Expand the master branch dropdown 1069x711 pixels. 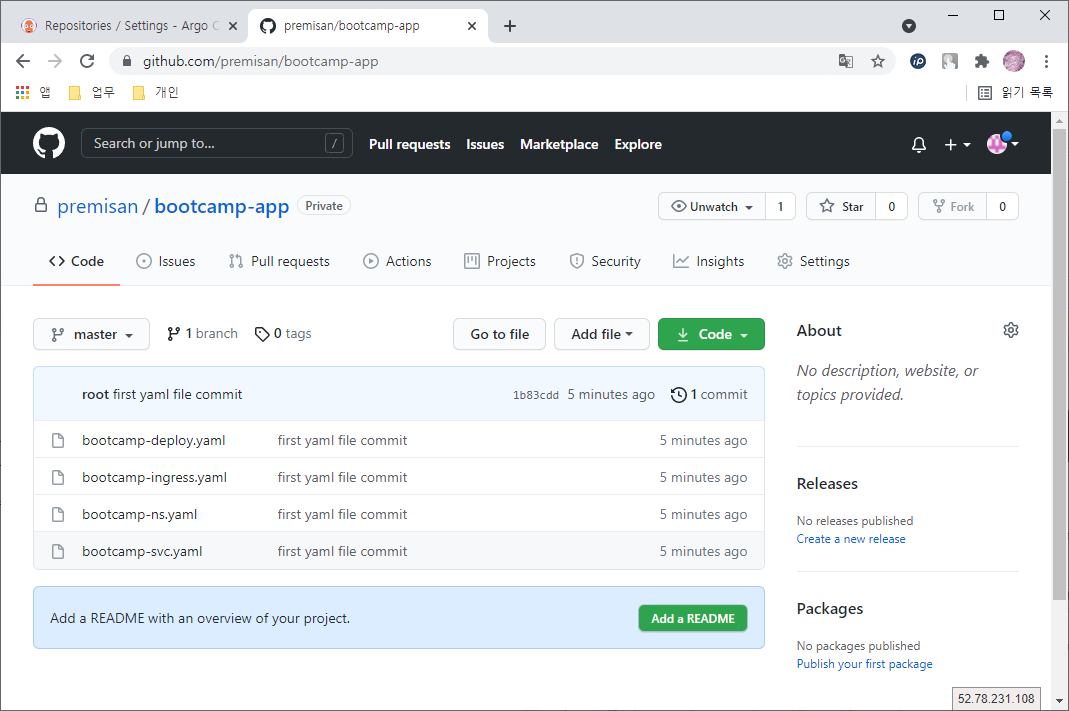[x=91, y=334]
